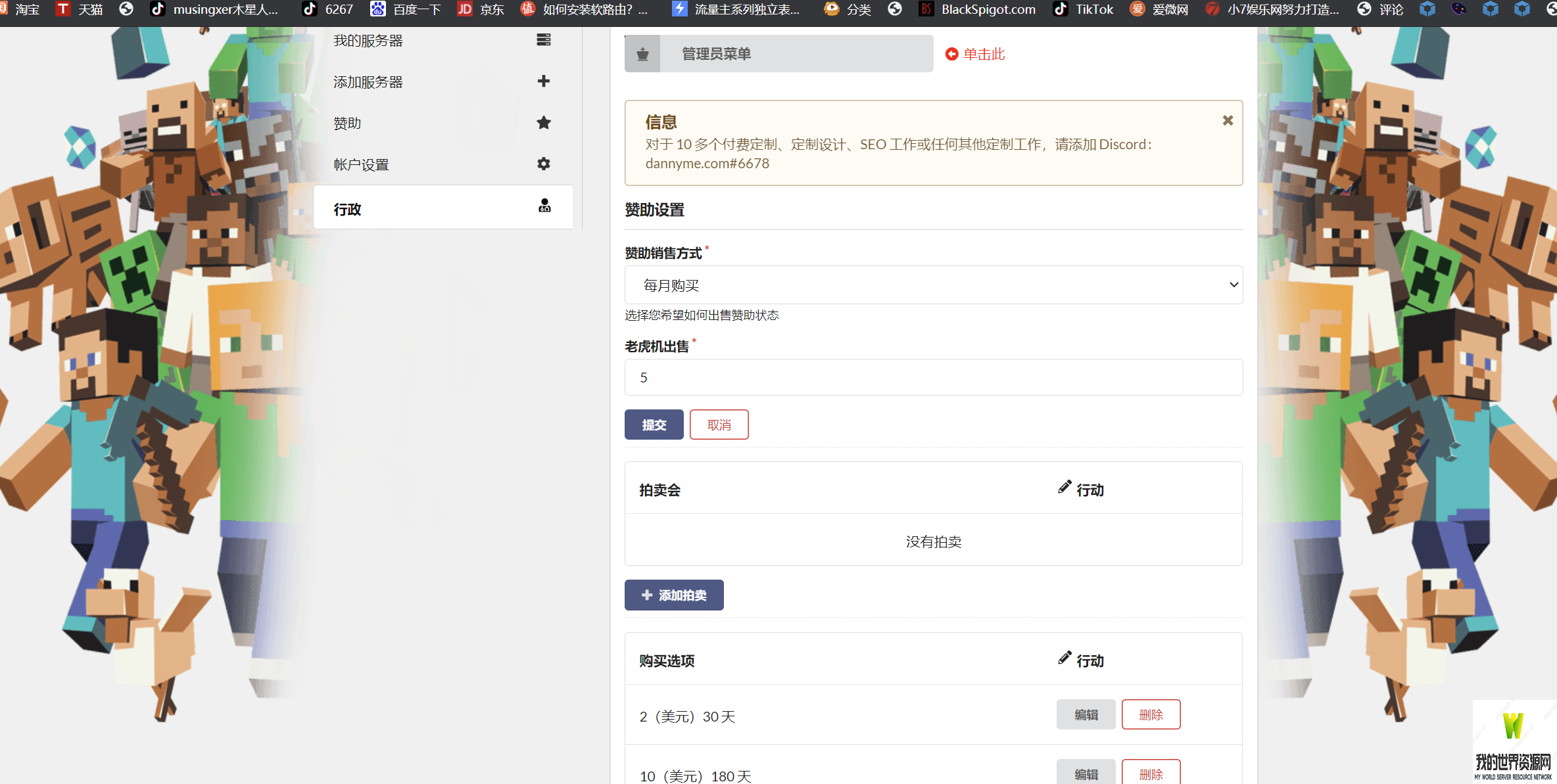The height and width of the screenshot is (784, 1557).
Task: Open the 分类 bookmark icon
Action: coord(831,9)
